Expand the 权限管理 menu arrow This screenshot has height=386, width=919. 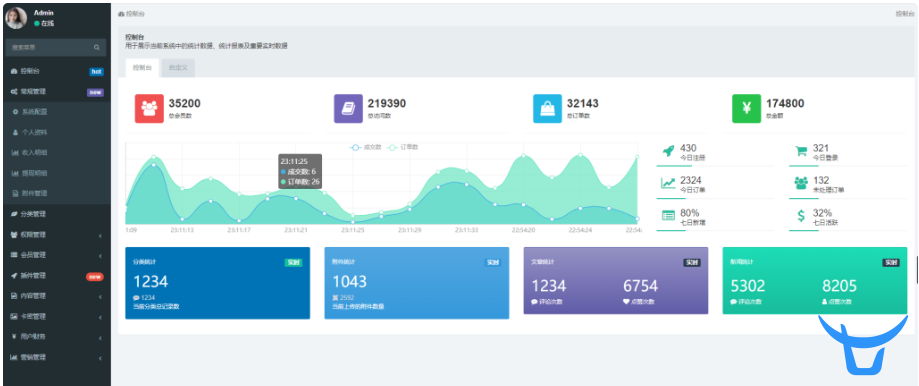(100, 235)
